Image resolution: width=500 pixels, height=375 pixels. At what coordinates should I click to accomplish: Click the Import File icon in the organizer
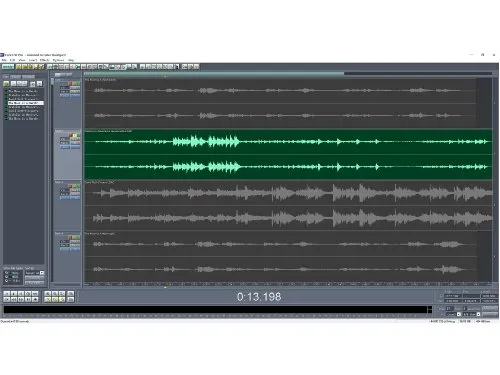tap(6, 84)
